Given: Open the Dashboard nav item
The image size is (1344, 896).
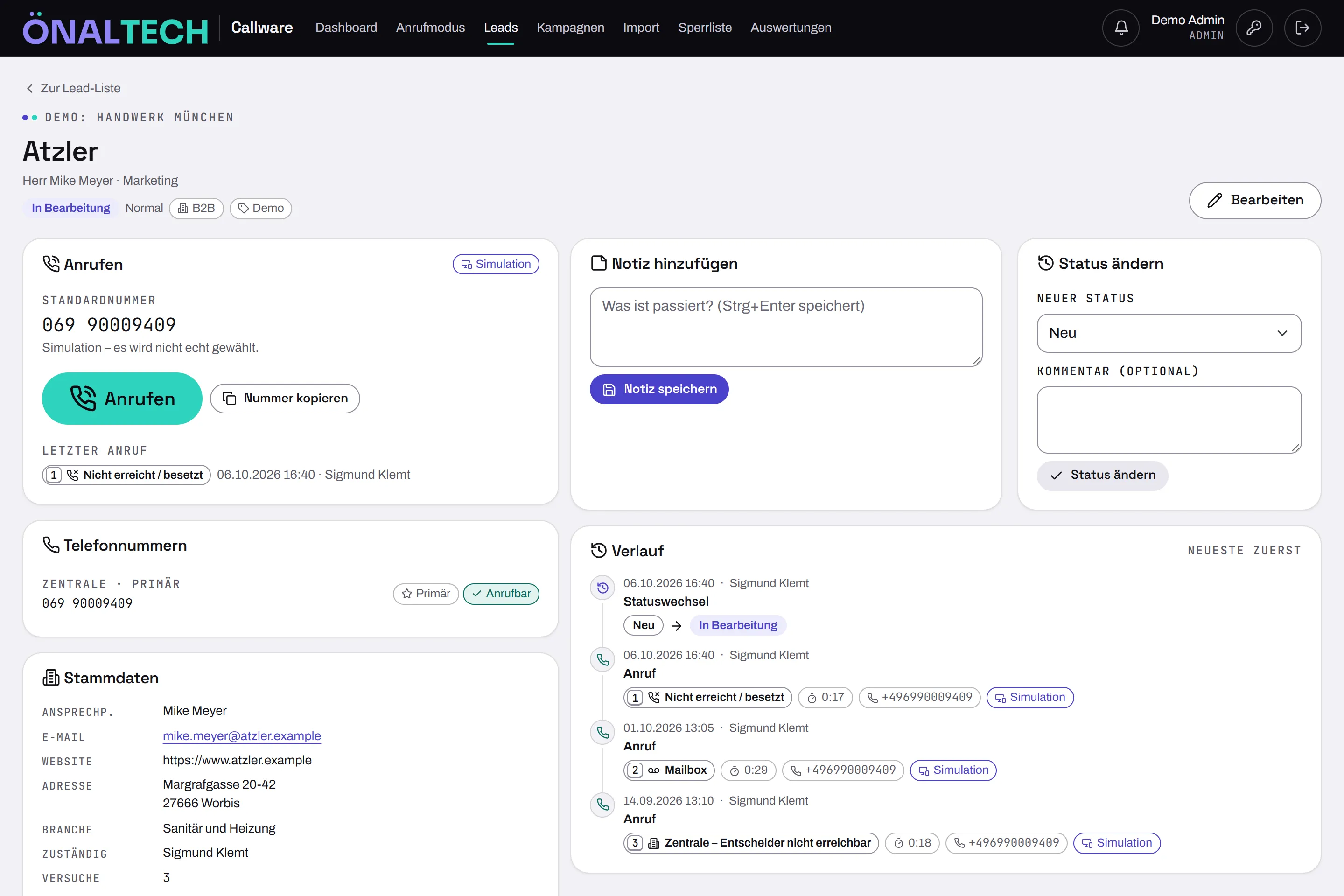Looking at the screenshot, I should 346,28.
